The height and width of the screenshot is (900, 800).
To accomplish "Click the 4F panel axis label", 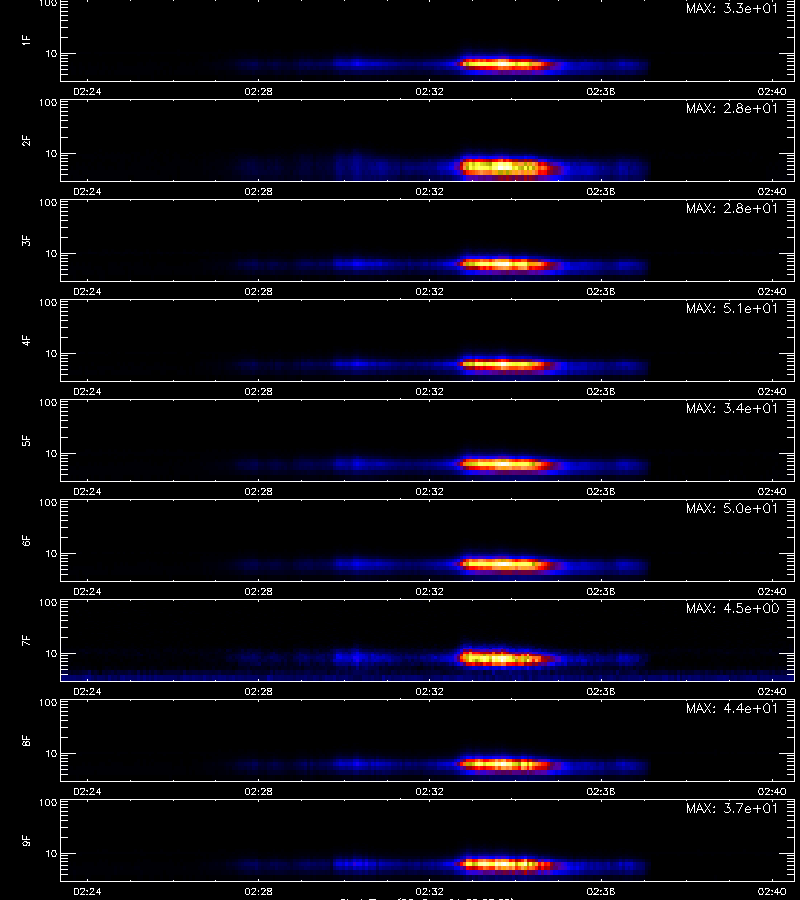I will (26, 340).
